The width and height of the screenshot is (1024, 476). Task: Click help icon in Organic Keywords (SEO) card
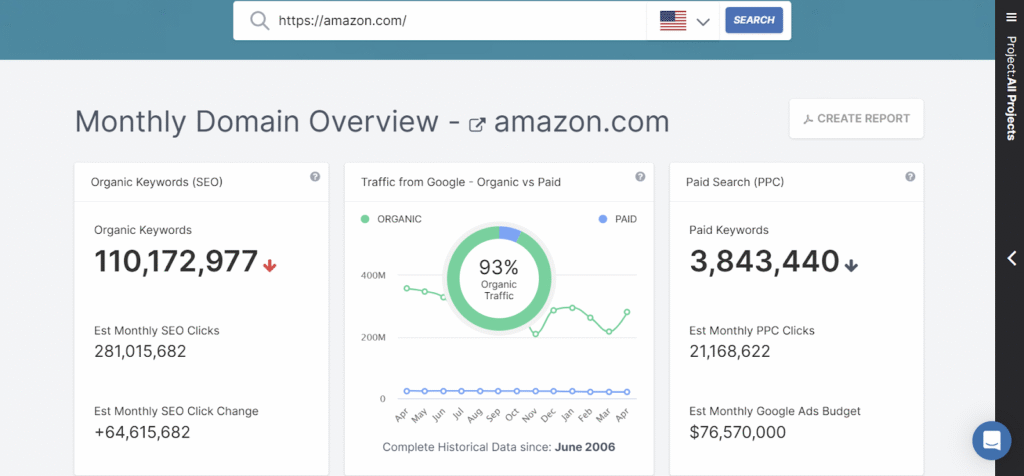(x=315, y=177)
